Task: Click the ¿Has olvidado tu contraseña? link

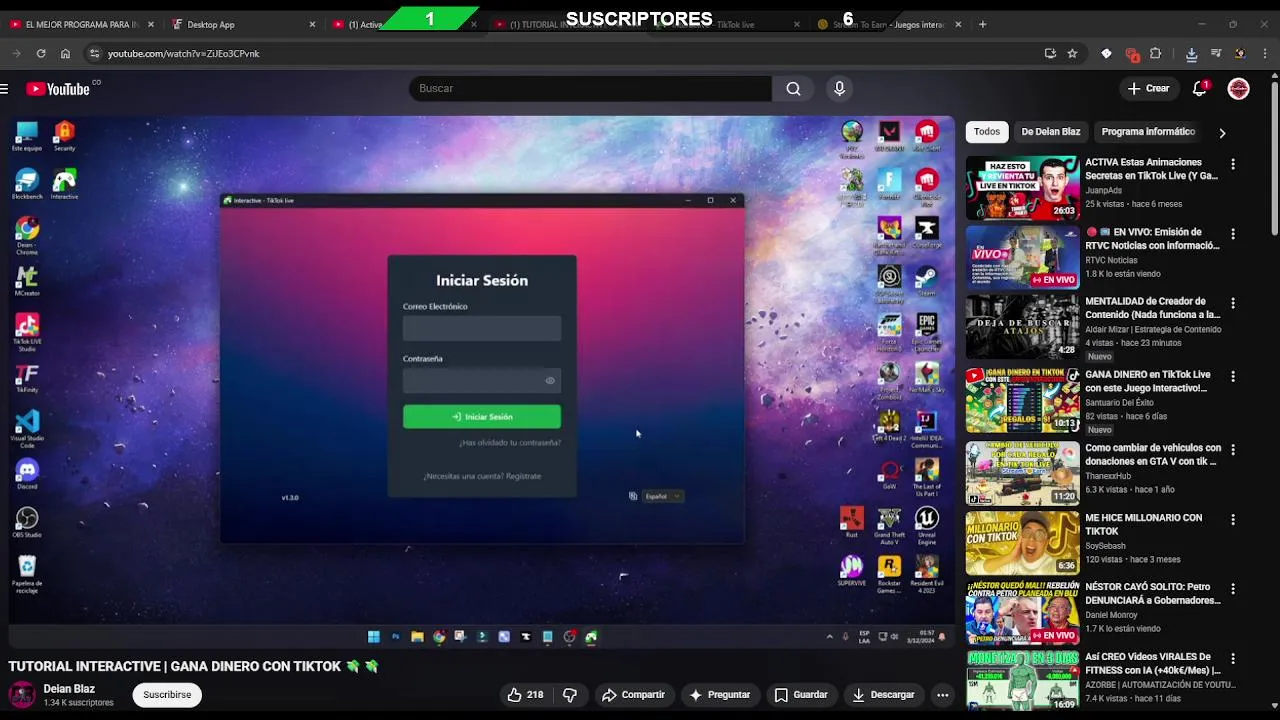Action: coord(510,443)
